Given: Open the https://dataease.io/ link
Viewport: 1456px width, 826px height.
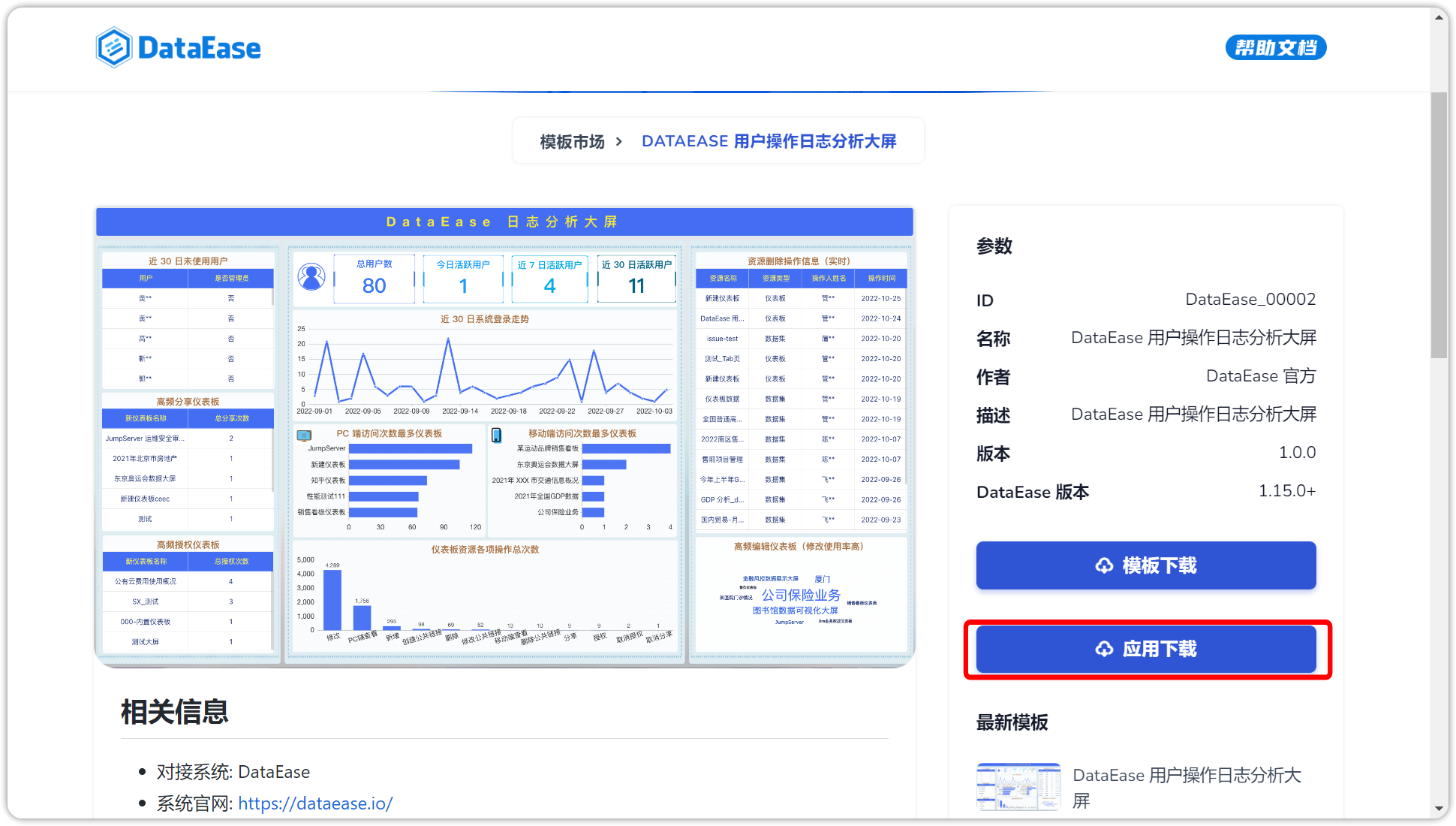Looking at the screenshot, I should tap(315, 803).
